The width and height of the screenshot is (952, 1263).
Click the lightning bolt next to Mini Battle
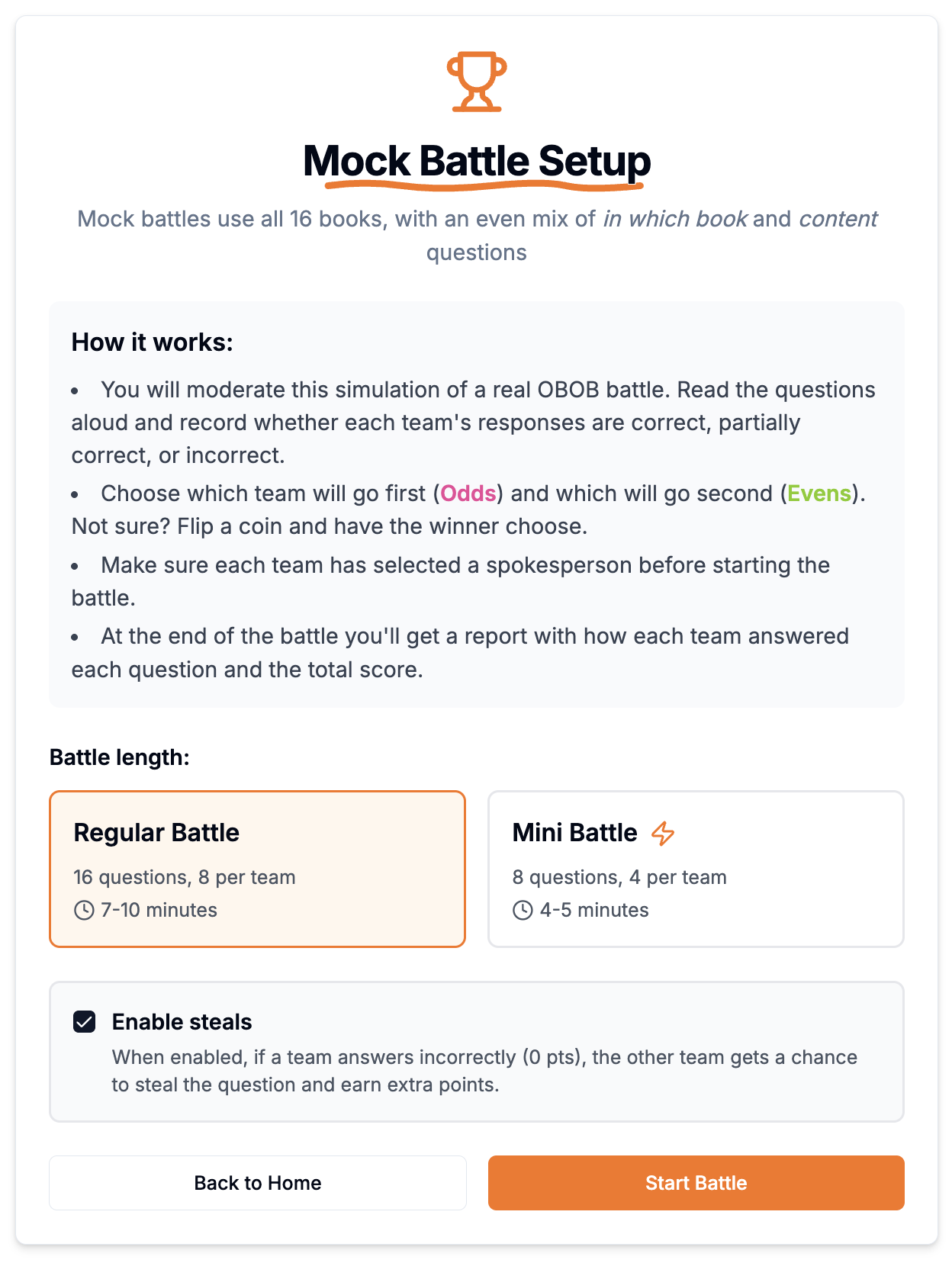pyautogui.click(x=663, y=834)
